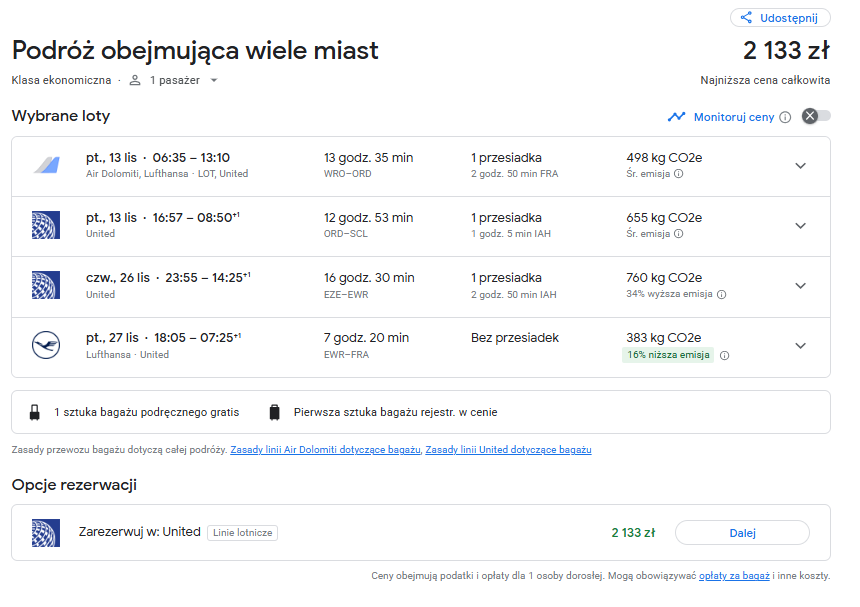The width and height of the screenshot is (860, 607).
Task: Click the passenger person icon
Action: (x=135, y=81)
